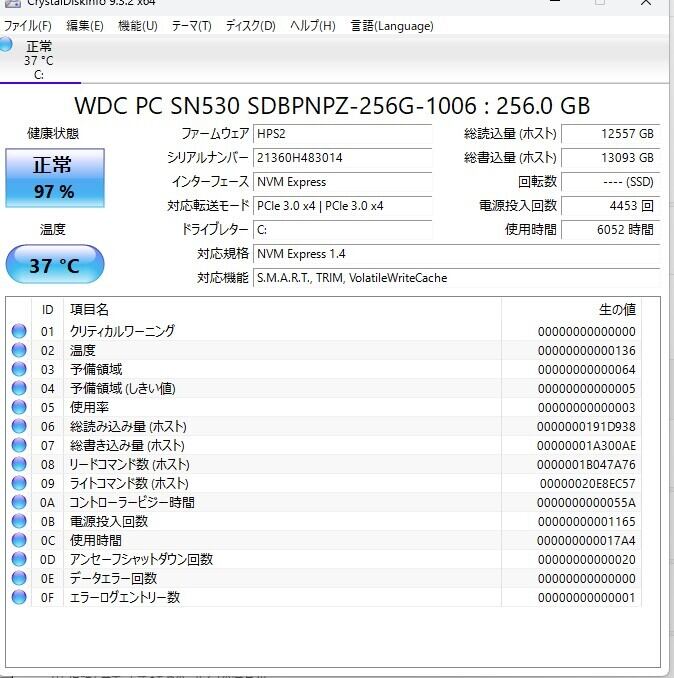Select the C: drive tab at 37 °C
This screenshot has width=674, height=678.
click(x=40, y=60)
